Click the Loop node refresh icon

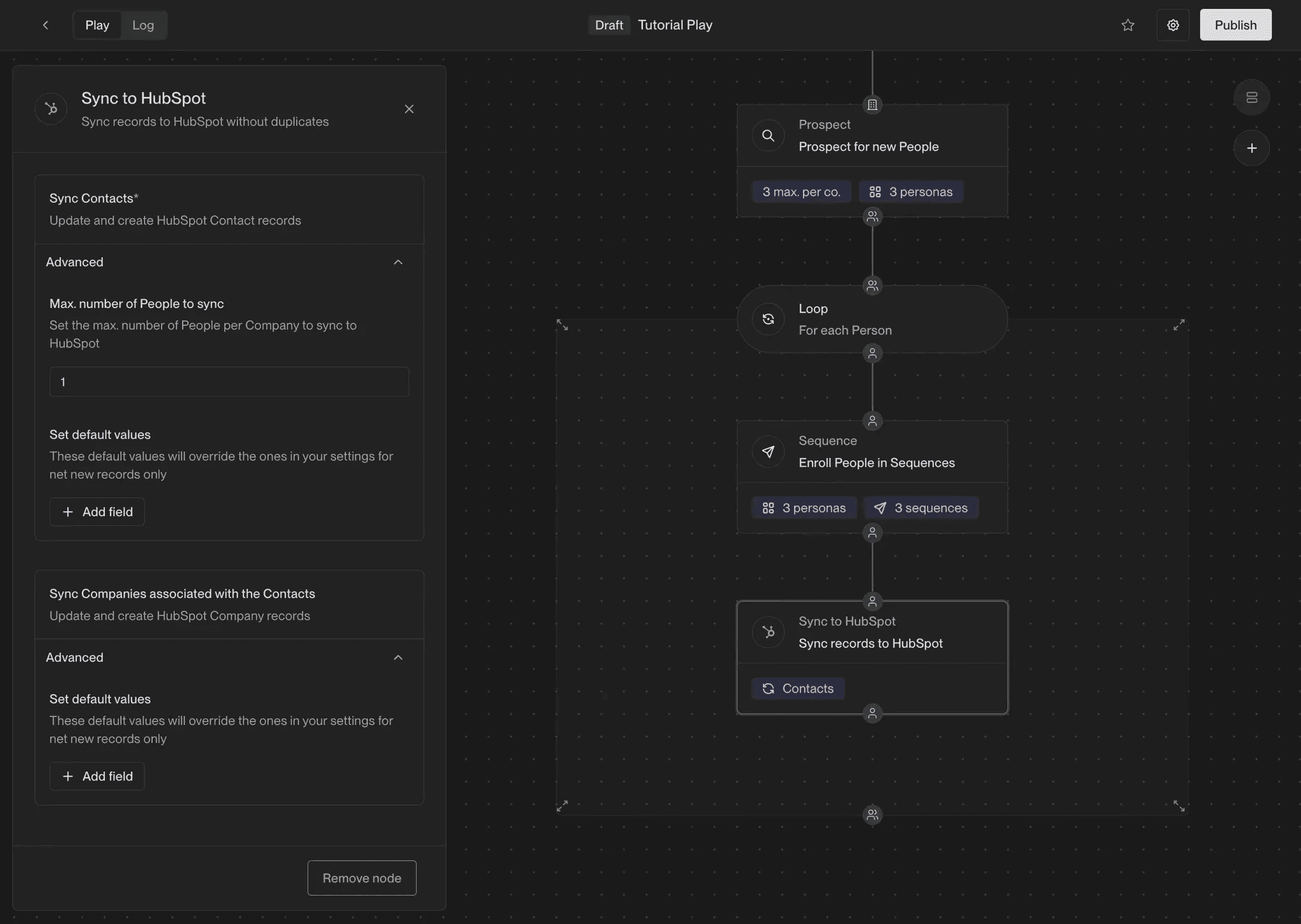click(768, 319)
